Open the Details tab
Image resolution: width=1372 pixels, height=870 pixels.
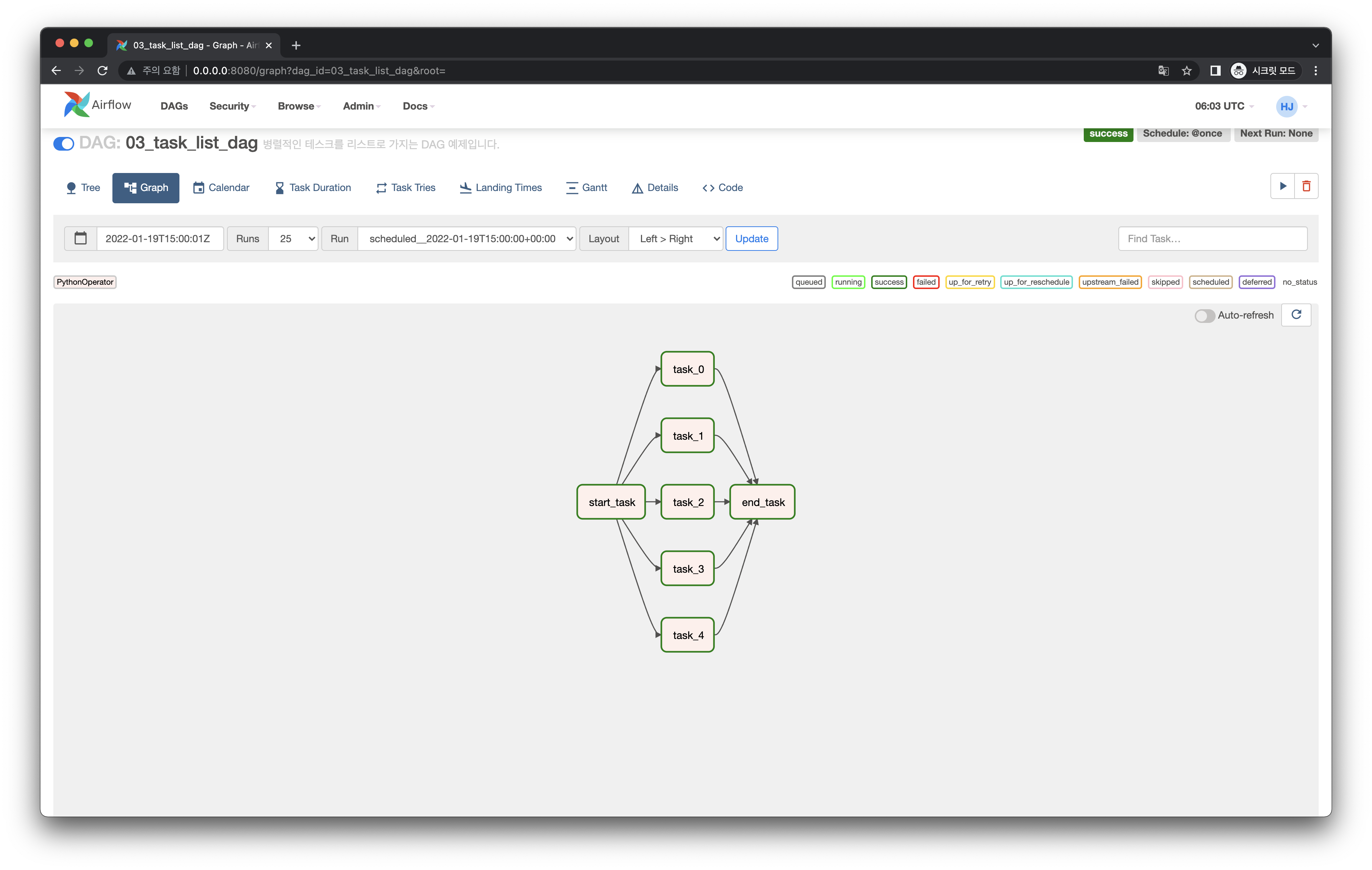click(655, 187)
